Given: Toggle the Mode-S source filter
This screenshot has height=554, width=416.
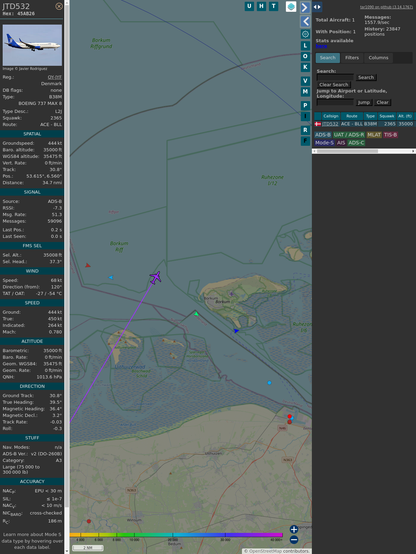Looking at the screenshot, I should [x=324, y=143].
